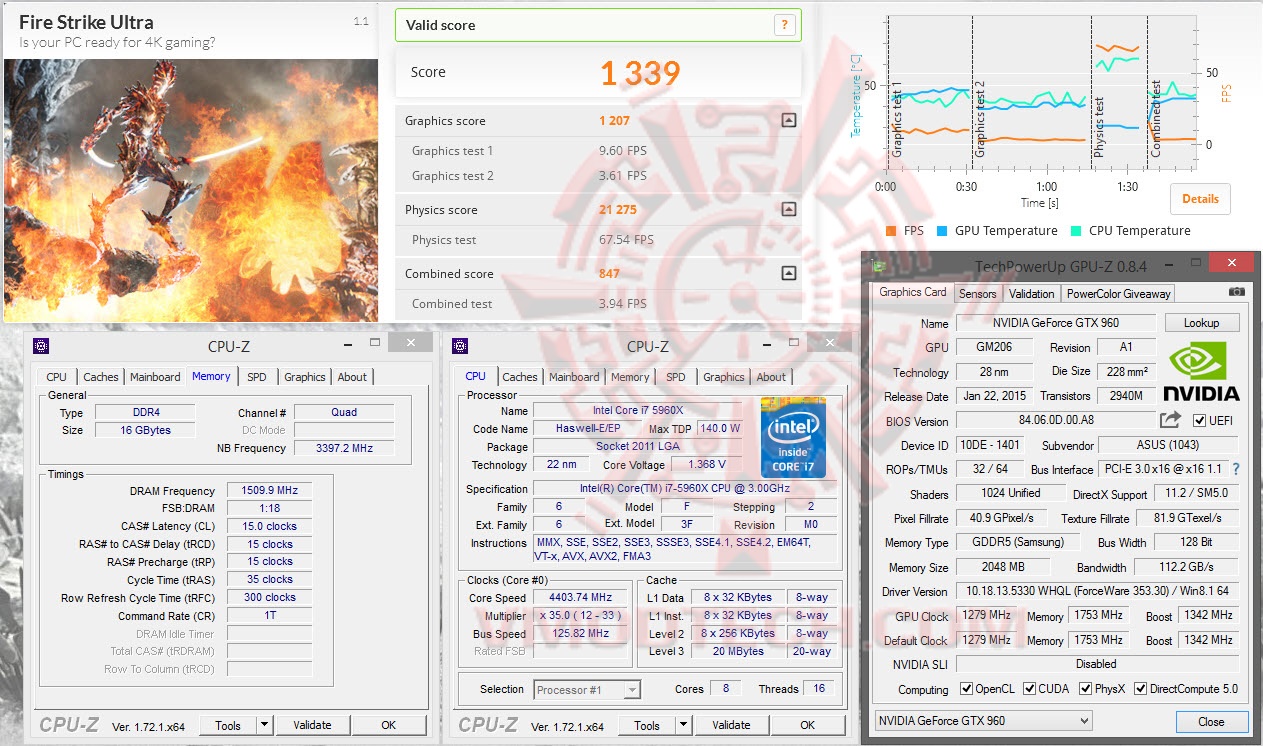
Task: Open the PowerColor Giveaway tab
Action: tap(1118, 294)
